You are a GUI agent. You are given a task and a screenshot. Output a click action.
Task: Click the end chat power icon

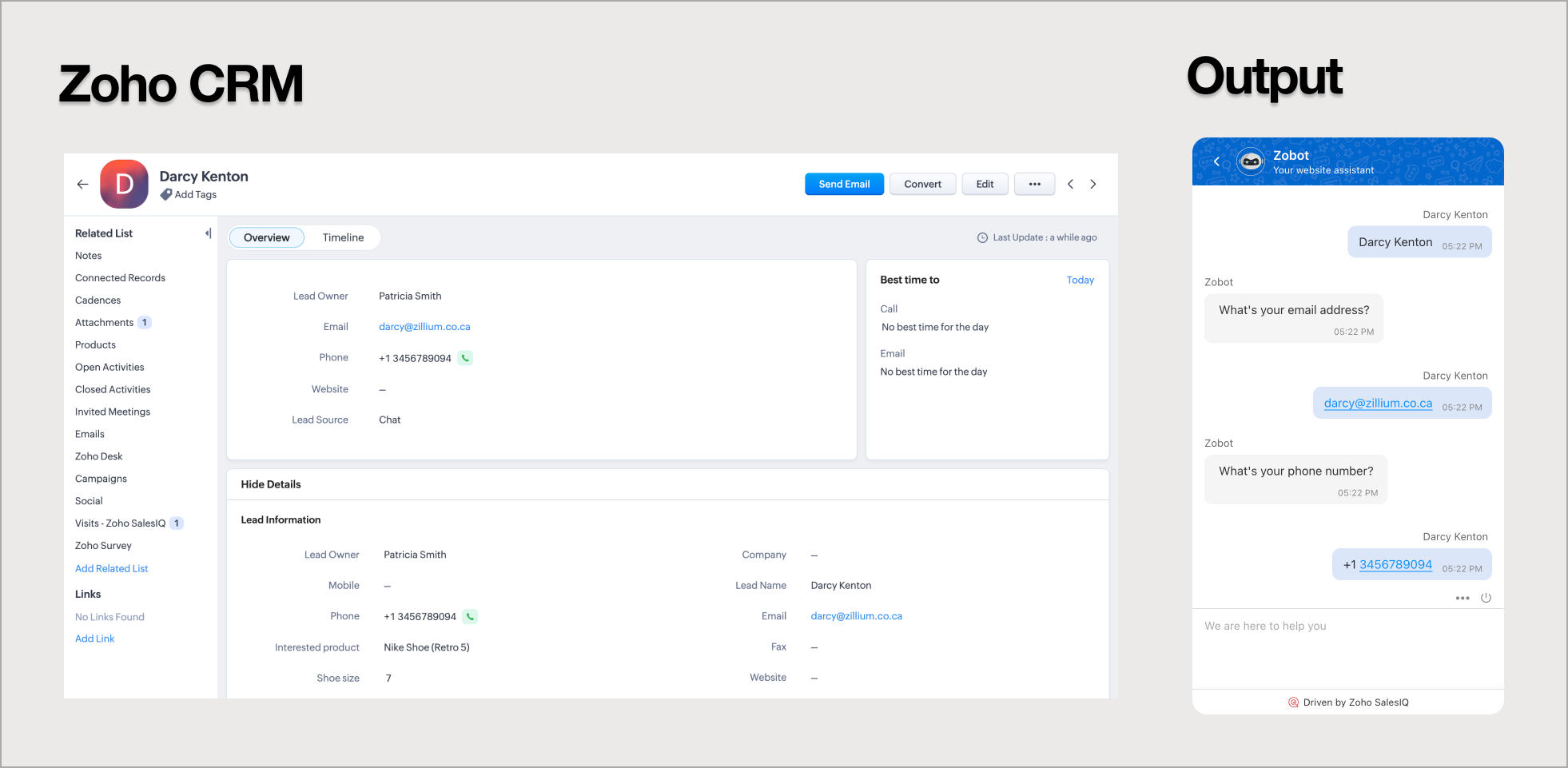pos(1486,598)
